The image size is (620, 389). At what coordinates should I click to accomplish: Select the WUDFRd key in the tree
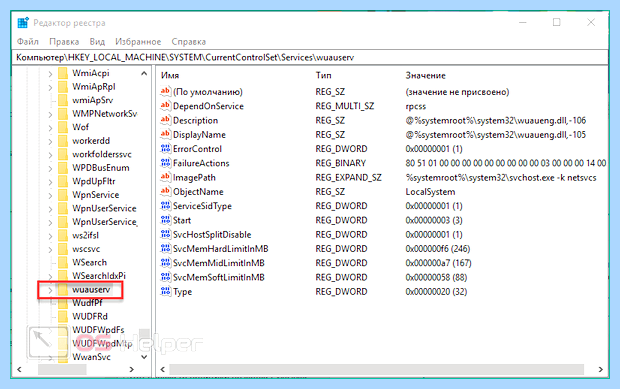[90, 316]
